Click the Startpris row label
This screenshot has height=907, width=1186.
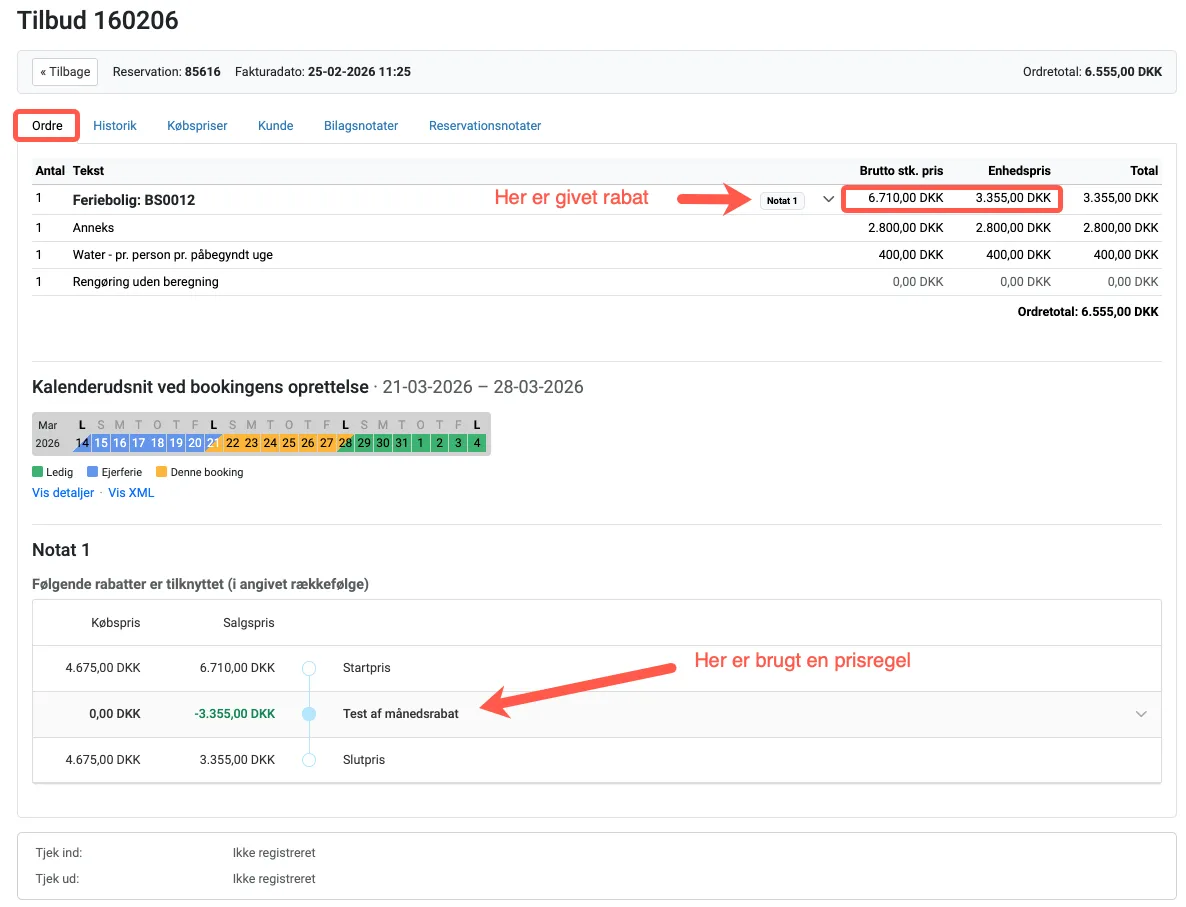(367, 668)
